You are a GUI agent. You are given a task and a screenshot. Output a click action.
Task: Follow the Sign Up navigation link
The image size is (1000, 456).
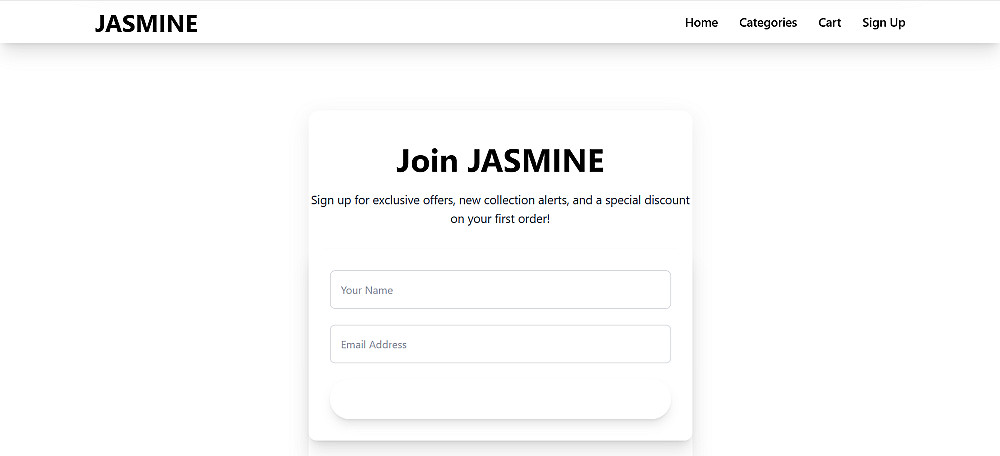tap(884, 23)
